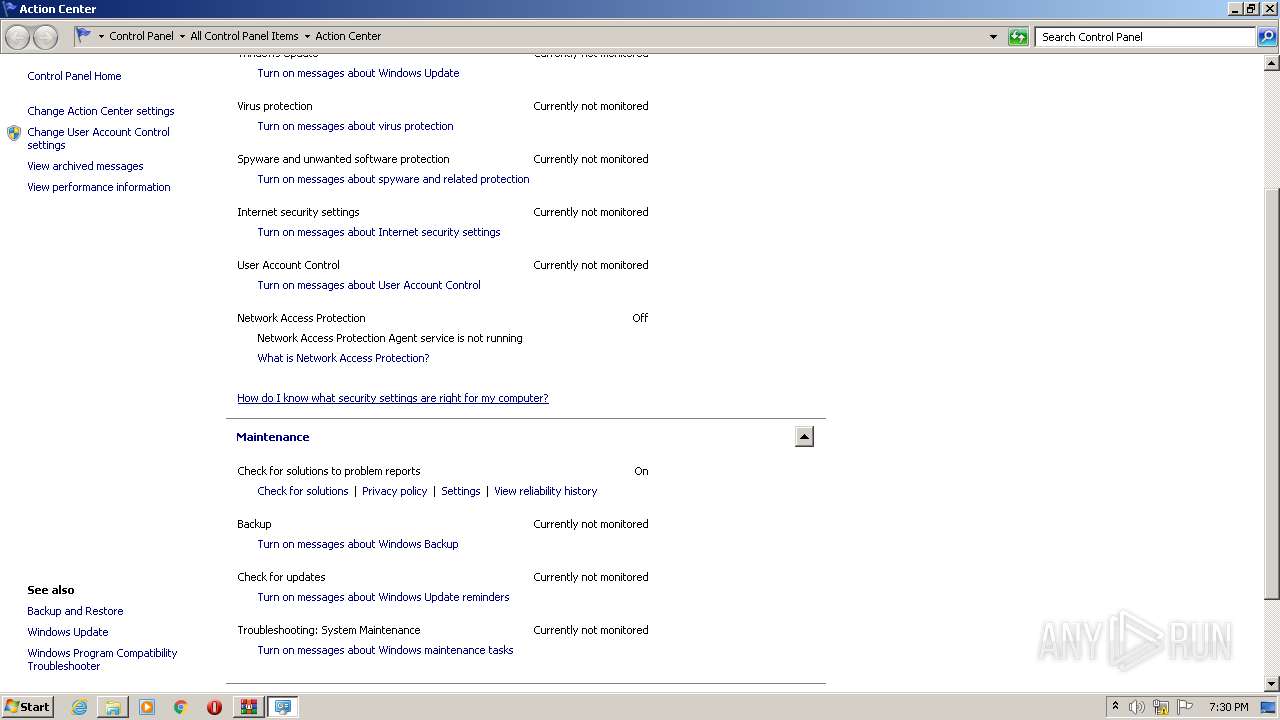Image resolution: width=1280 pixels, height=720 pixels.
Task: Expand the dropdown arrow after All Control Panel Items
Action: tap(307, 36)
